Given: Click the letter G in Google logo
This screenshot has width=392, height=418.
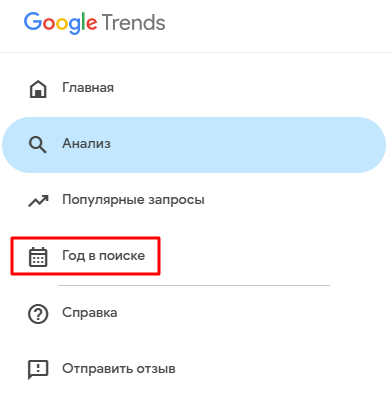Looking at the screenshot, I should click(32, 22).
